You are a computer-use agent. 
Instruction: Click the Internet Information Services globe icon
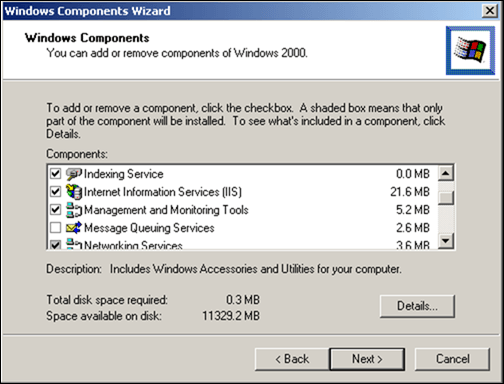coord(74,192)
